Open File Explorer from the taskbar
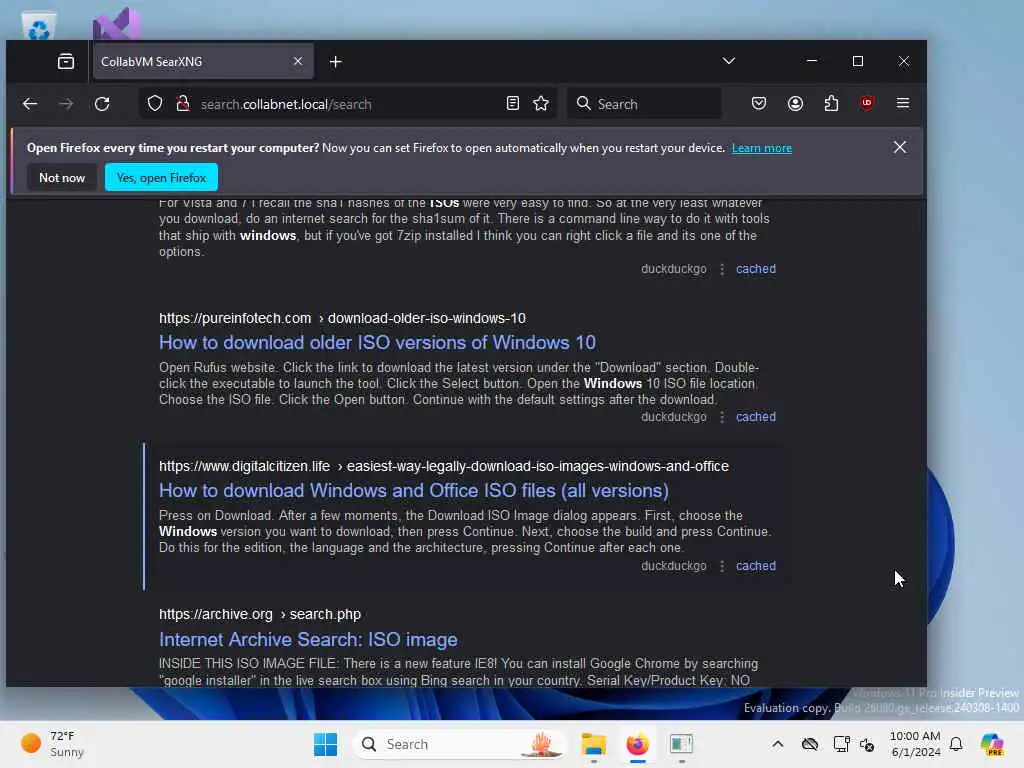1024x768 pixels. tap(594, 744)
